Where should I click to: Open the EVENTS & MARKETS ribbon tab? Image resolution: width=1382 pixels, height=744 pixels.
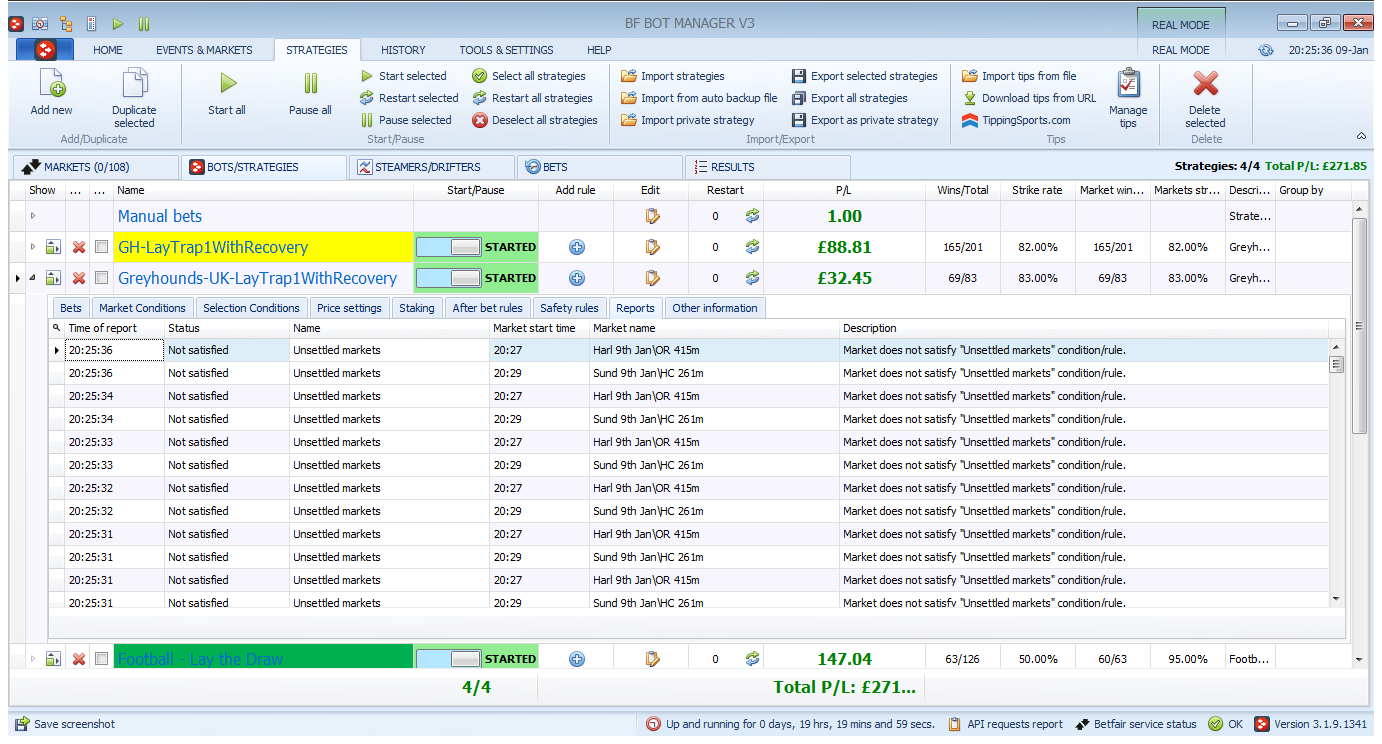click(x=204, y=50)
